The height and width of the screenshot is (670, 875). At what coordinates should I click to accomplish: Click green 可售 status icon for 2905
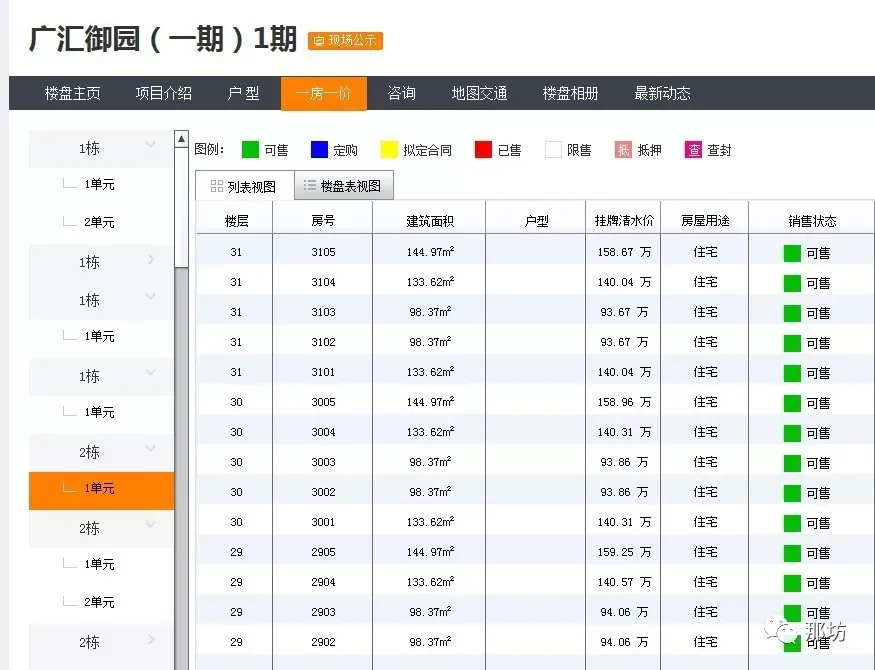point(792,553)
